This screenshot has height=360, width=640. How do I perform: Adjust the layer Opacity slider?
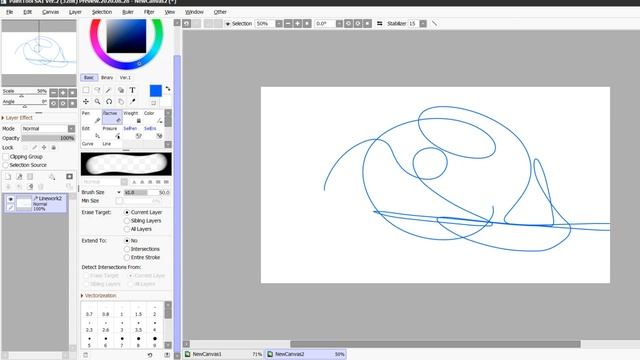click(48, 138)
